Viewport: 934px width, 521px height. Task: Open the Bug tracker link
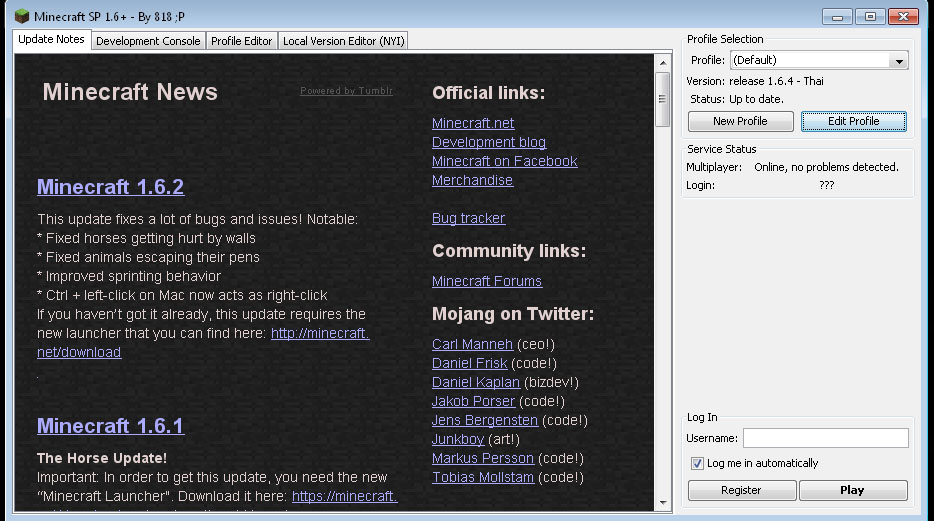tap(468, 219)
